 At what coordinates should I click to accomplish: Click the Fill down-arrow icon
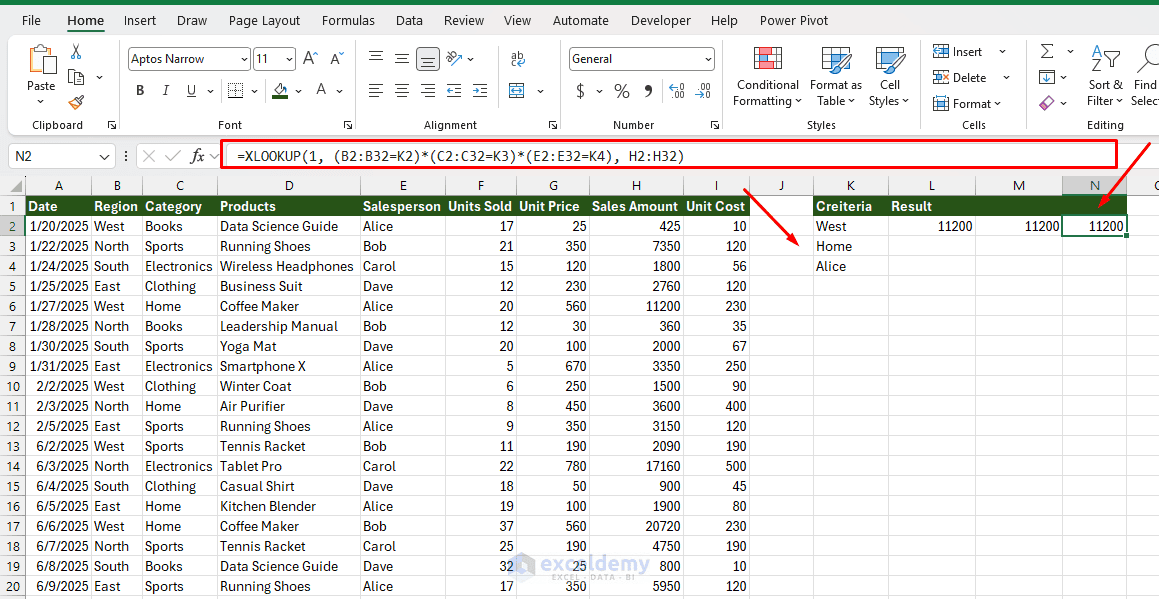[x=1047, y=77]
